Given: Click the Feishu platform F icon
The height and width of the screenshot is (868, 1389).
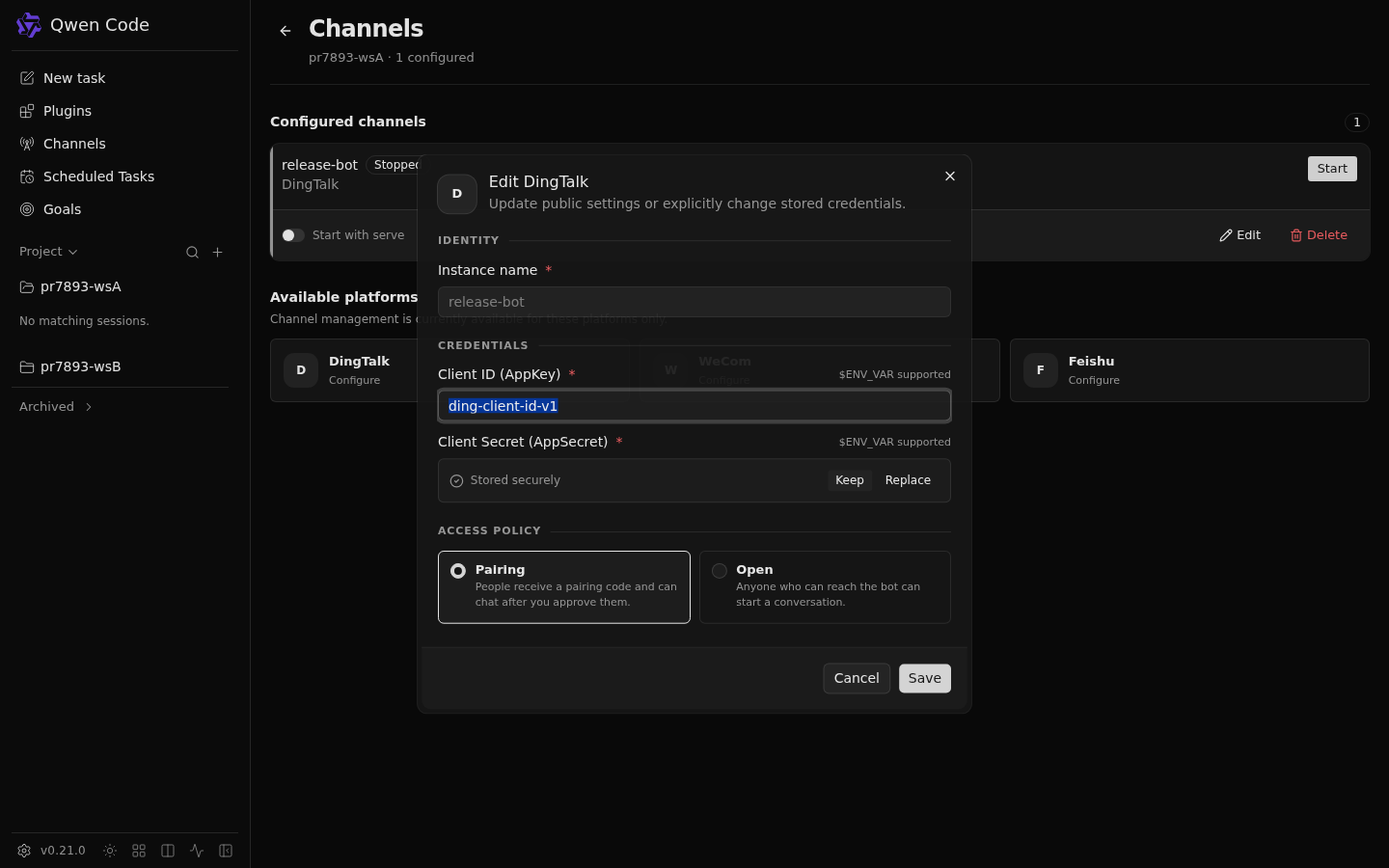Looking at the screenshot, I should pos(1041,370).
